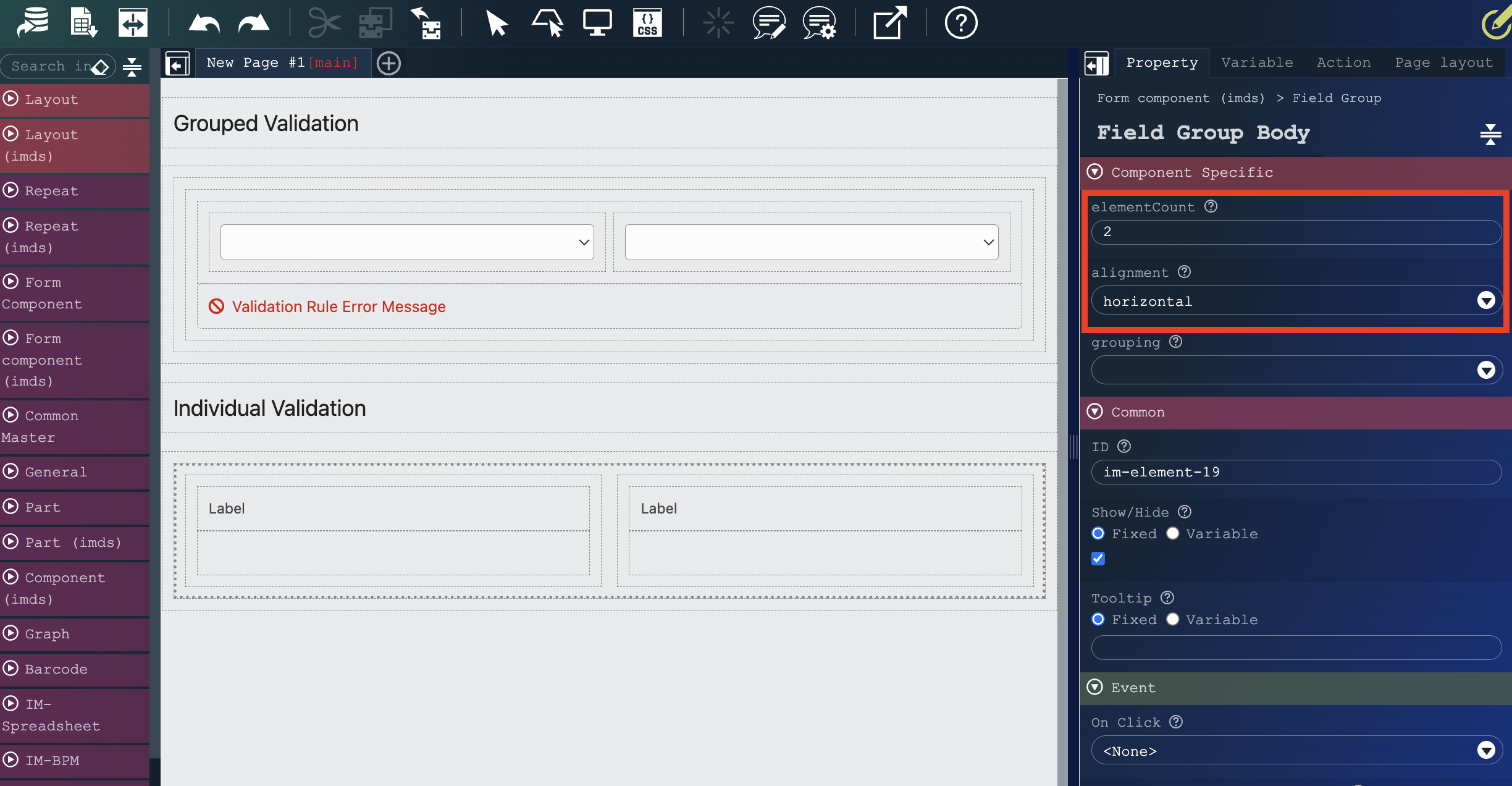1512x786 pixels.
Task: Collapse the Component Specific section
Action: click(x=1095, y=172)
